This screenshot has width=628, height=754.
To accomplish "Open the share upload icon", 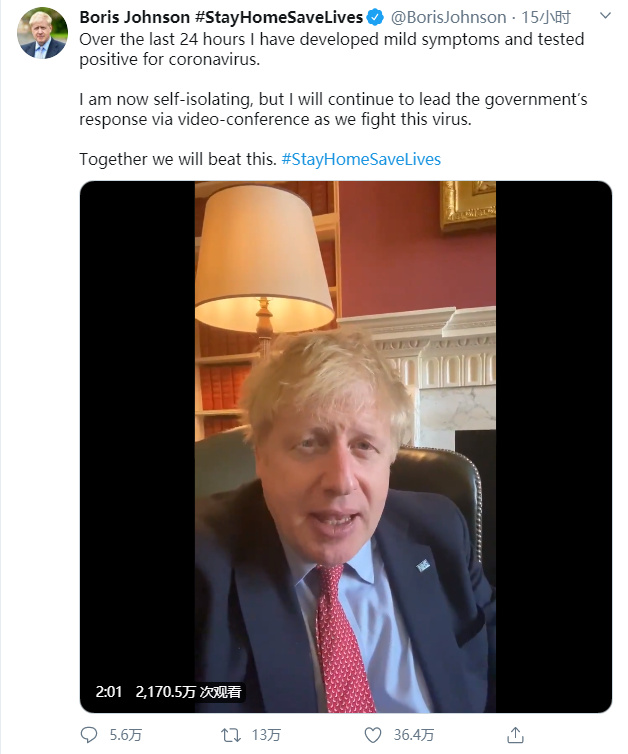I will 515,734.
